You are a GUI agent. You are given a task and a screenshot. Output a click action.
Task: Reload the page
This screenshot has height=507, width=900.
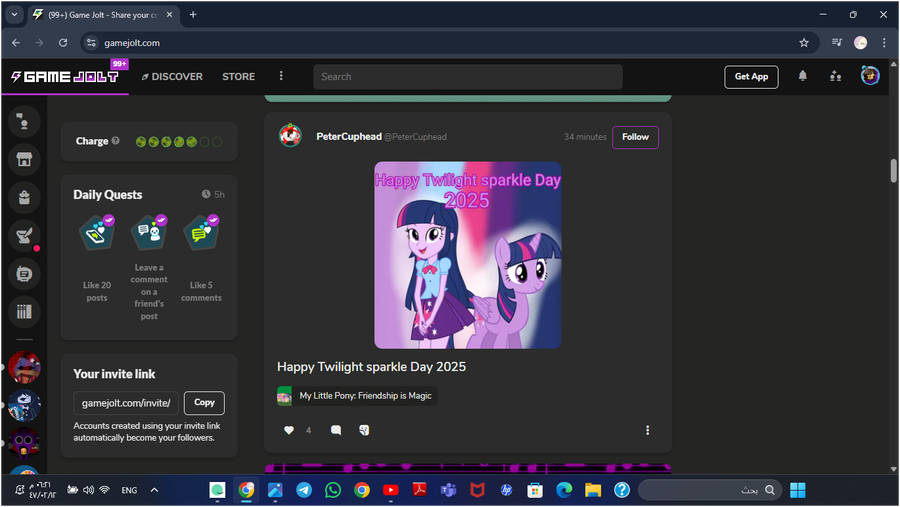coord(63,42)
